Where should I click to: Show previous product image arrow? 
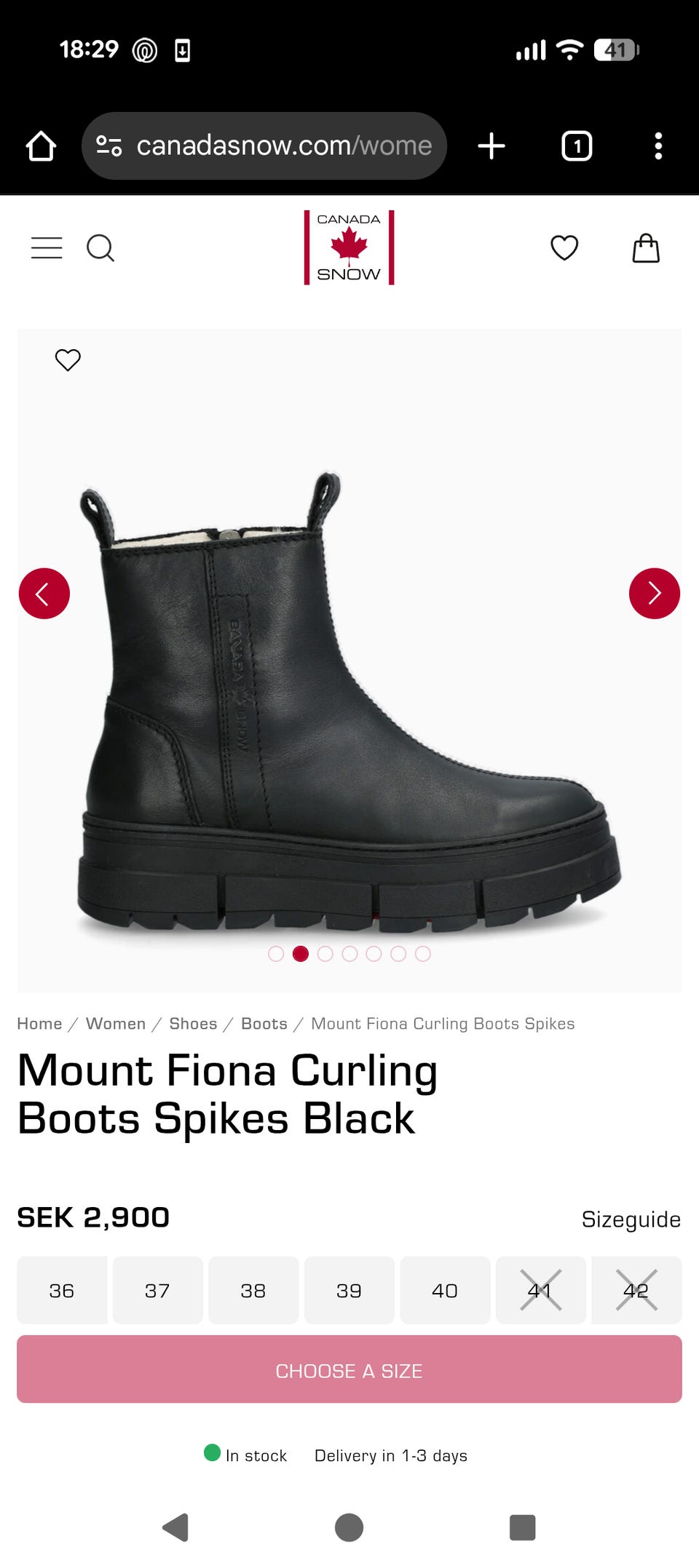pyautogui.click(x=44, y=594)
